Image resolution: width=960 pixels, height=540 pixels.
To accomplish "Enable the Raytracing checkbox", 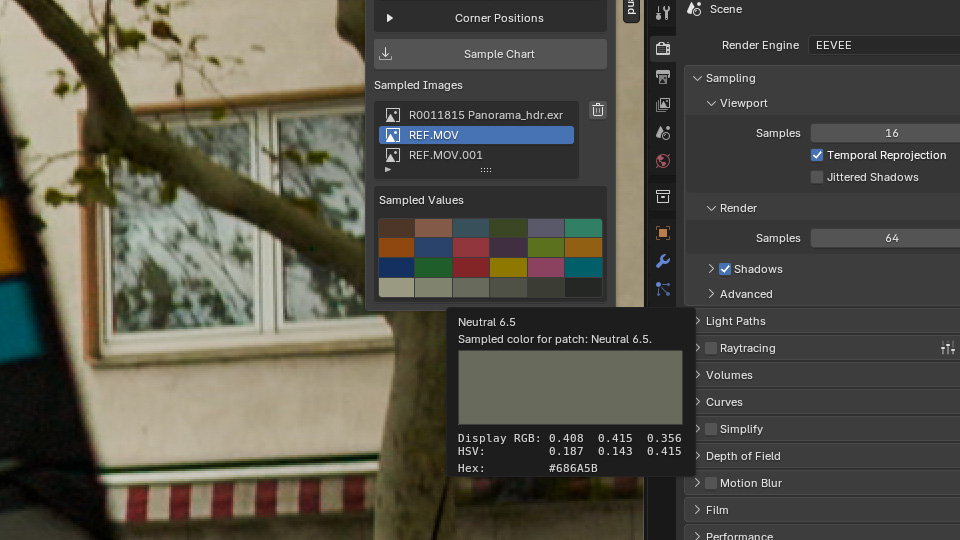I will pyautogui.click(x=711, y=348).
